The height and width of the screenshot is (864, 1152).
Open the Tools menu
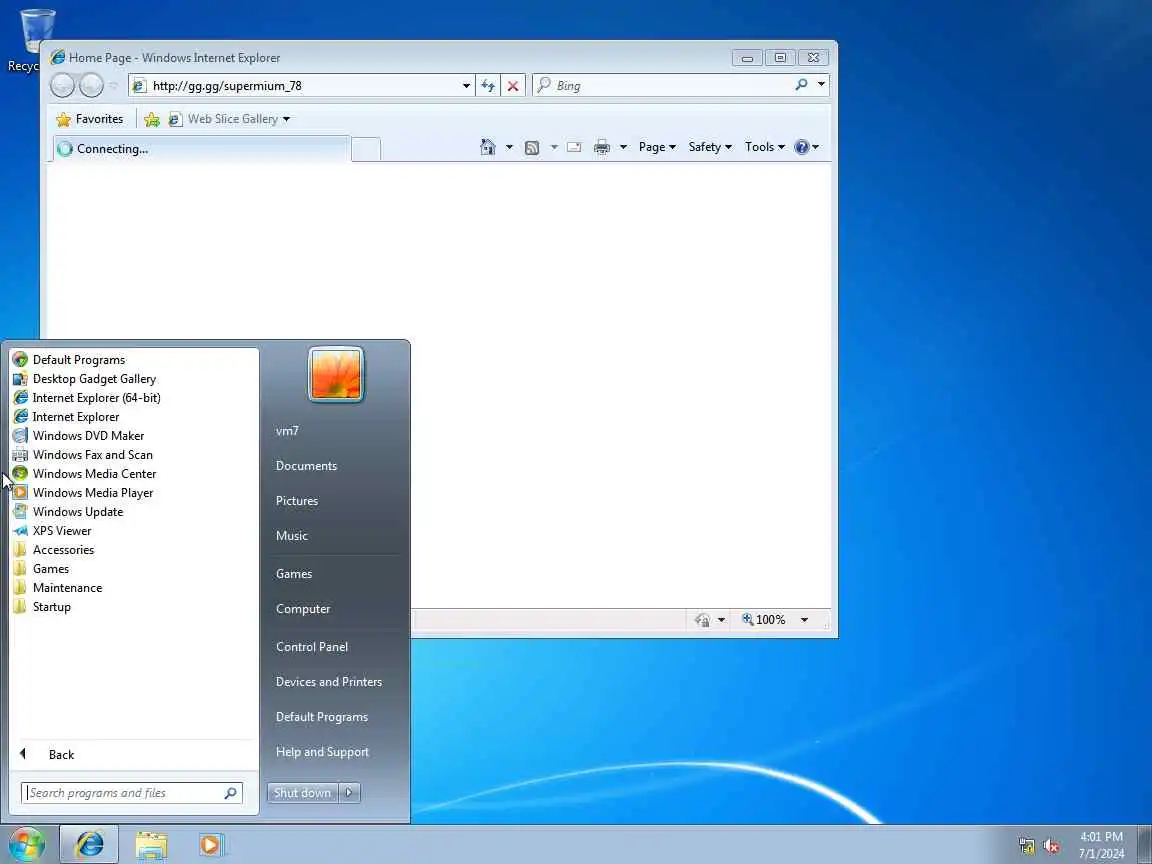click(765, 147)
